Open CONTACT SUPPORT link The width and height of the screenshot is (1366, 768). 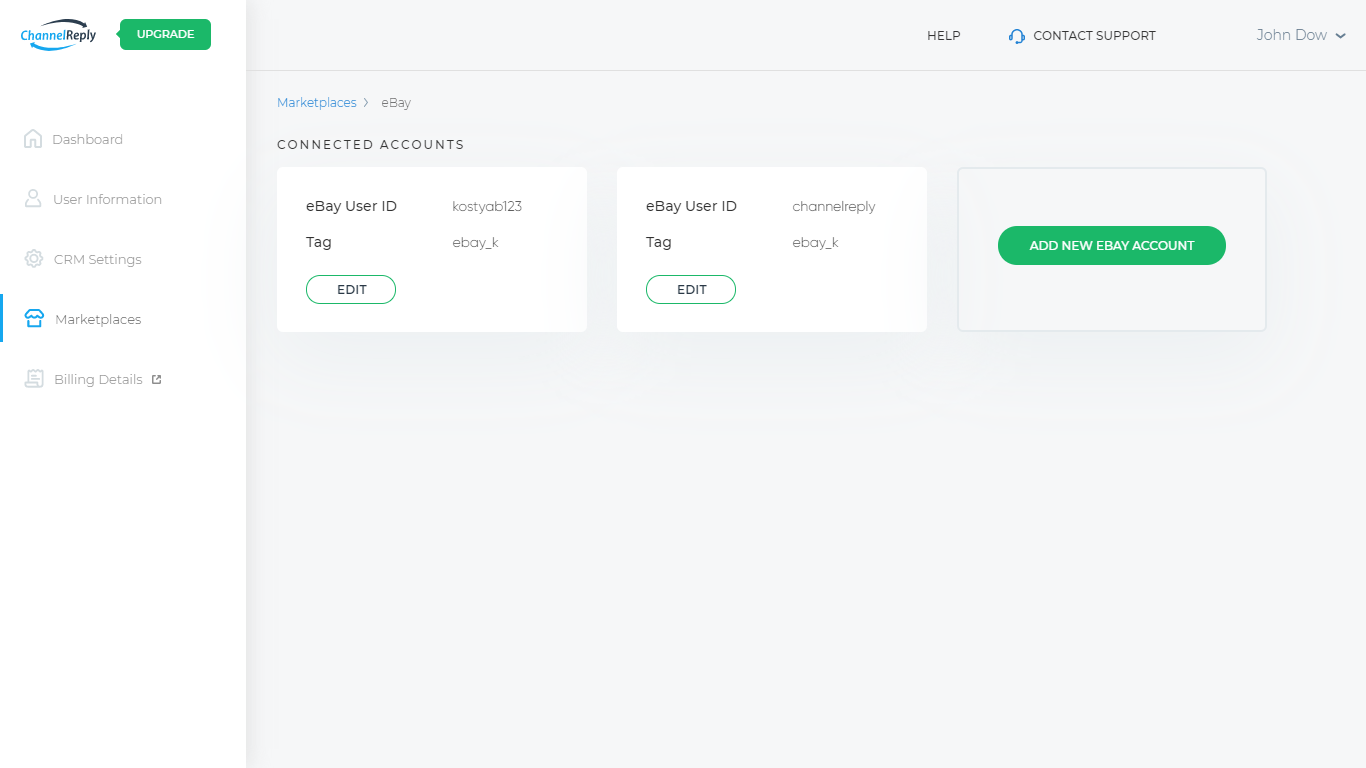point(1094,36)
